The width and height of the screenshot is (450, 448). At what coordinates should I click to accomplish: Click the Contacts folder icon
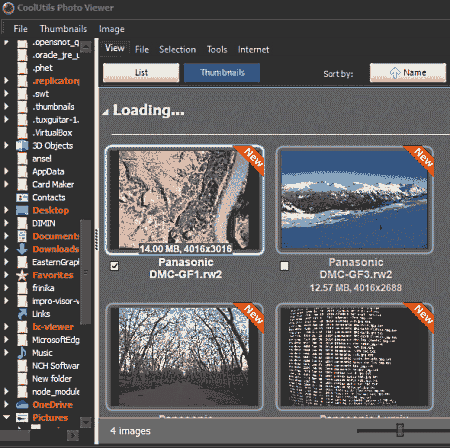22,198
